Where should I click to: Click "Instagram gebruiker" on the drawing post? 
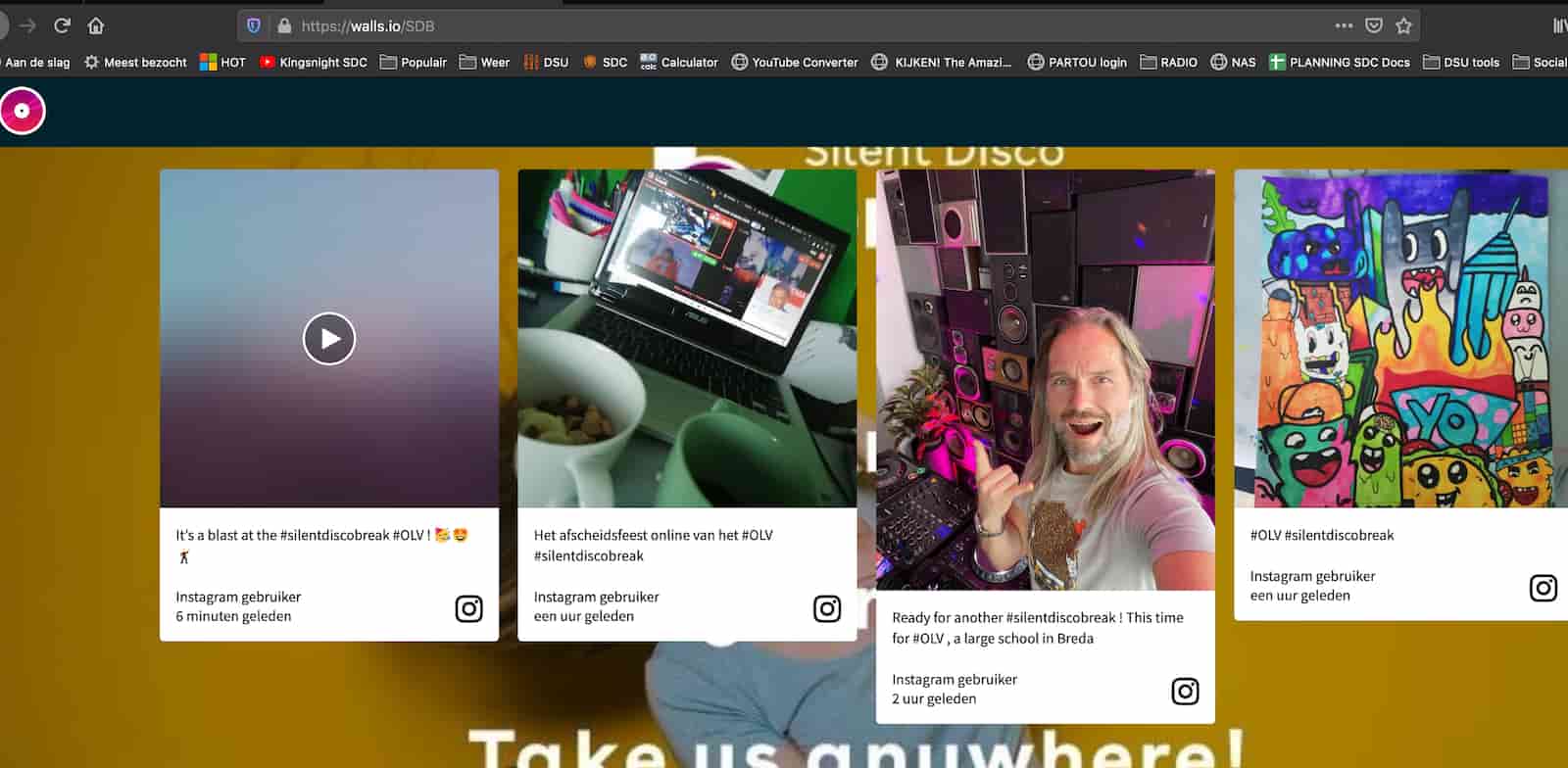pyautogui.click(x=1312, y=576)
